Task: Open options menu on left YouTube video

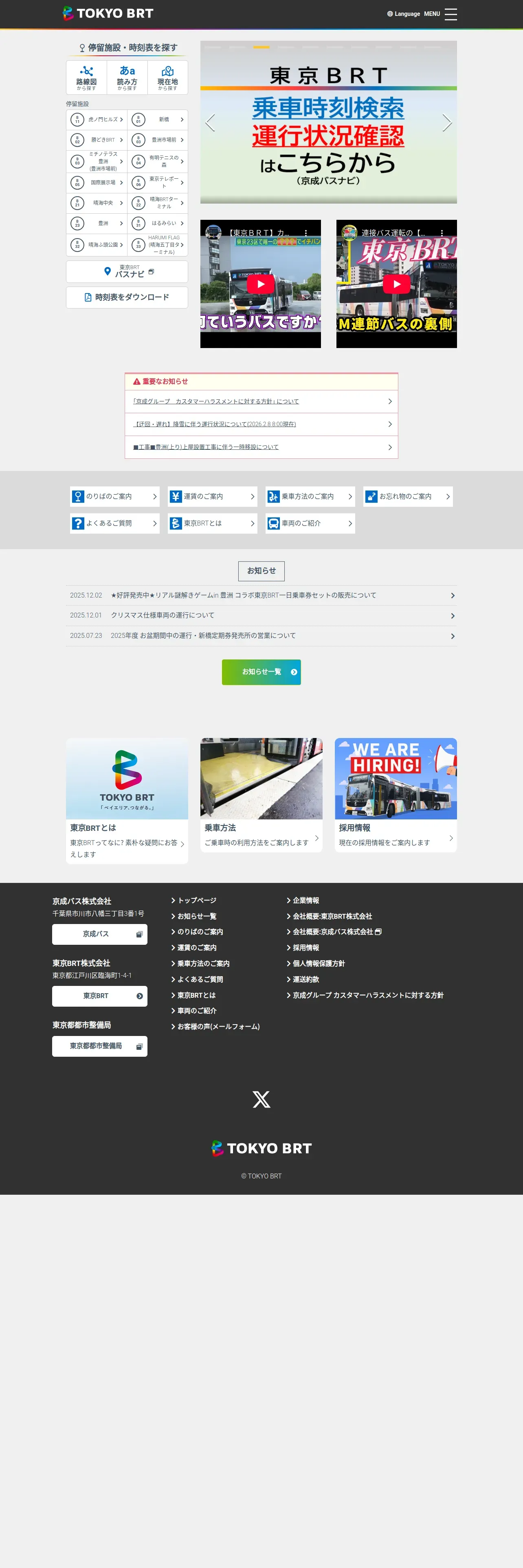Action: pos(305,232)
